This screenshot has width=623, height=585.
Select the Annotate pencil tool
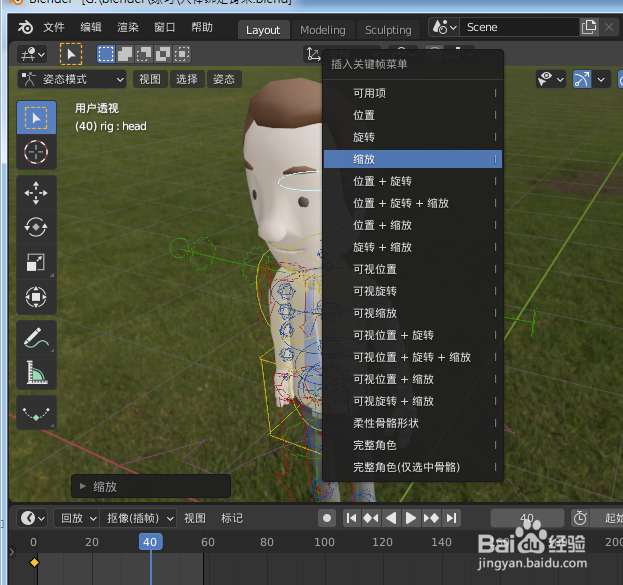tap(36, 338)
